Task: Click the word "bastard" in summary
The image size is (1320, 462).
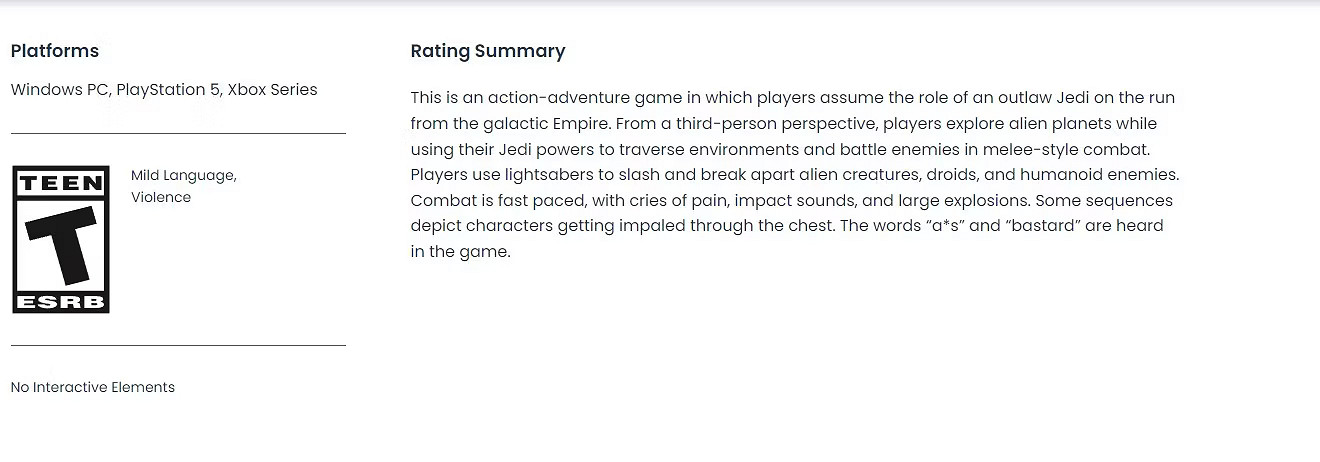Action: (x=1043, y=226)
